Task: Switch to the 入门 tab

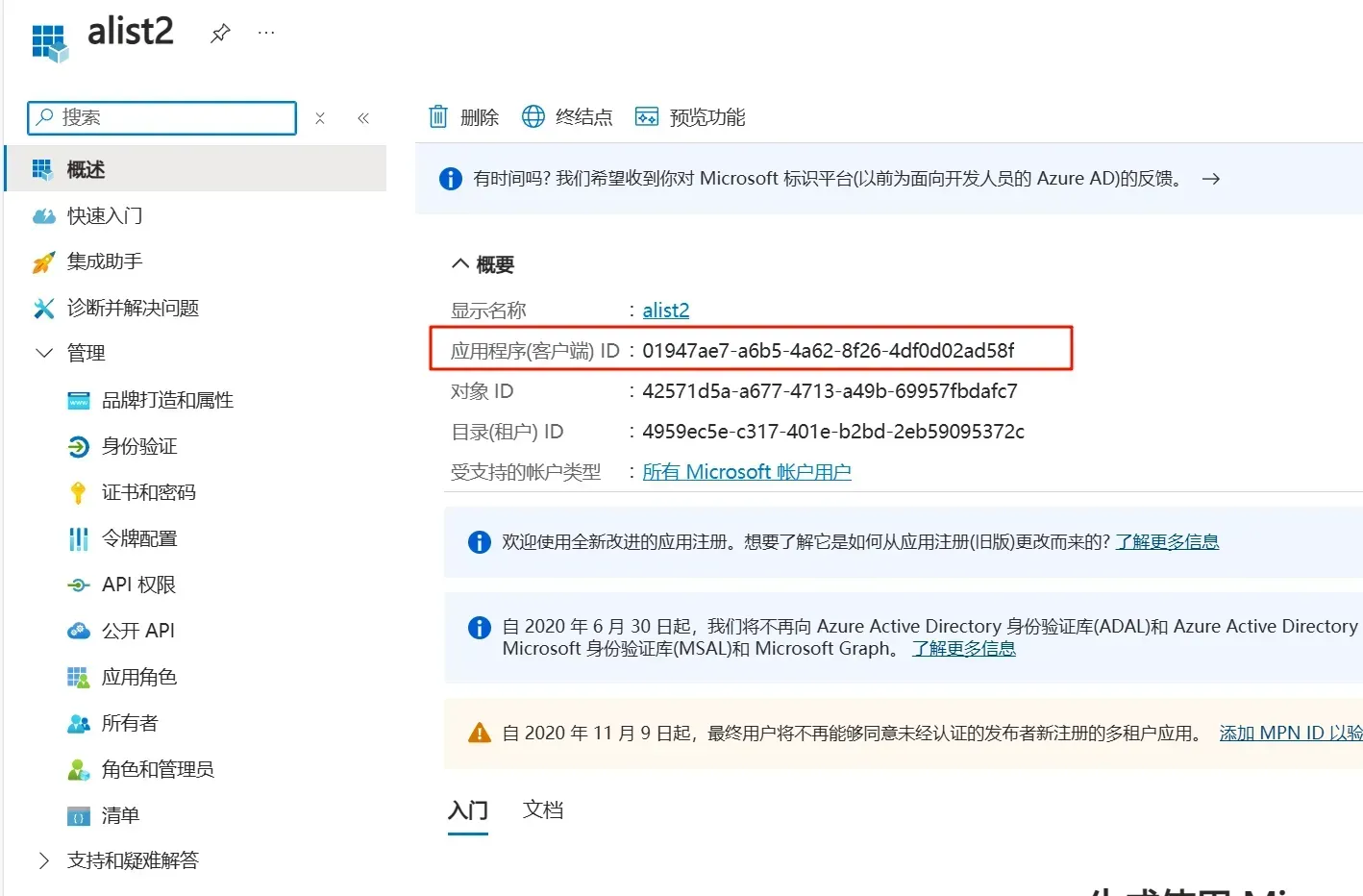Action: [468, 810]
